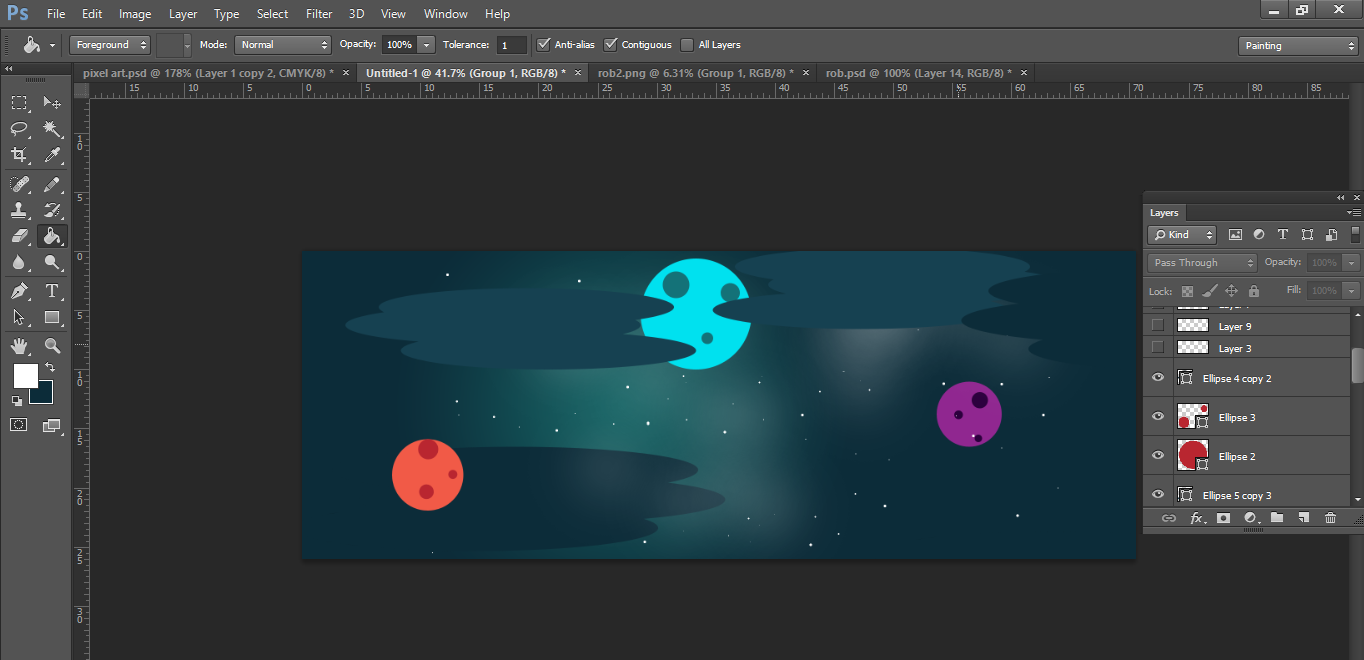Open the tool preset picker arrow
1364x660 pixels.
52,45
